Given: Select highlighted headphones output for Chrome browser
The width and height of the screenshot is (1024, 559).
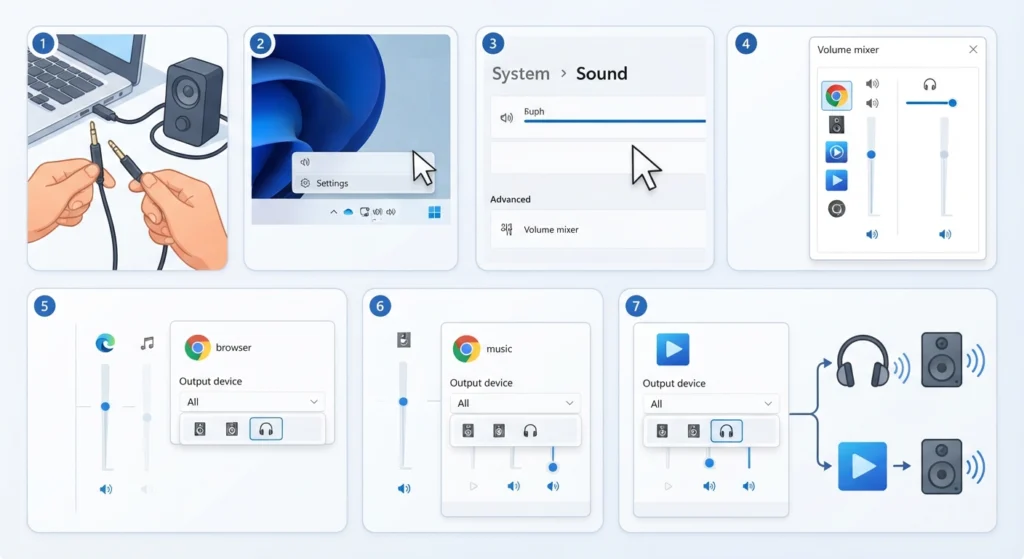Looking at the screenshot, I should click(266, 429).
